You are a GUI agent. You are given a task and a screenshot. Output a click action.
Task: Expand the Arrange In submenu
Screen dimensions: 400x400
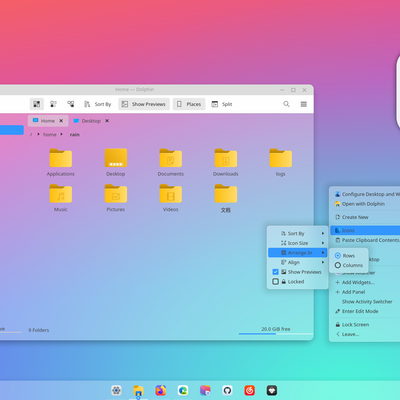[298, 253]
